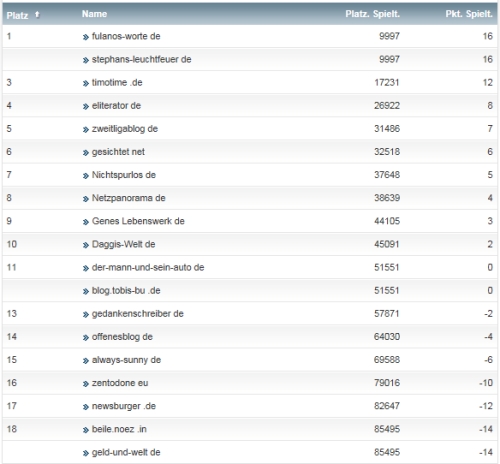Click the arrow icon before eliterator de
Viewport: 500px width, 464px height.
click(x=86, y=106)
